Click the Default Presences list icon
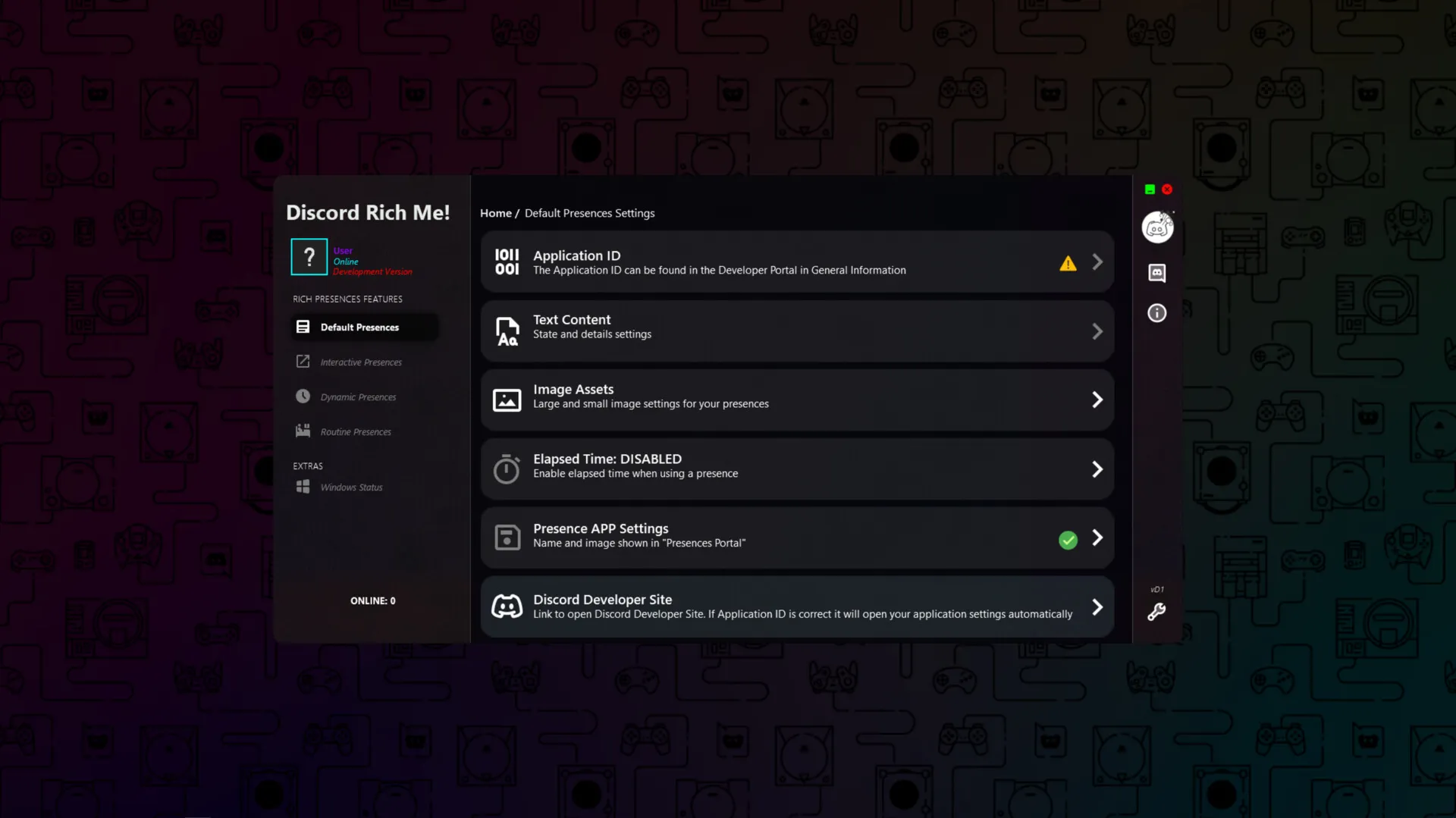The height and width of the screenshot is (818, 1456). tap(303, 327)
